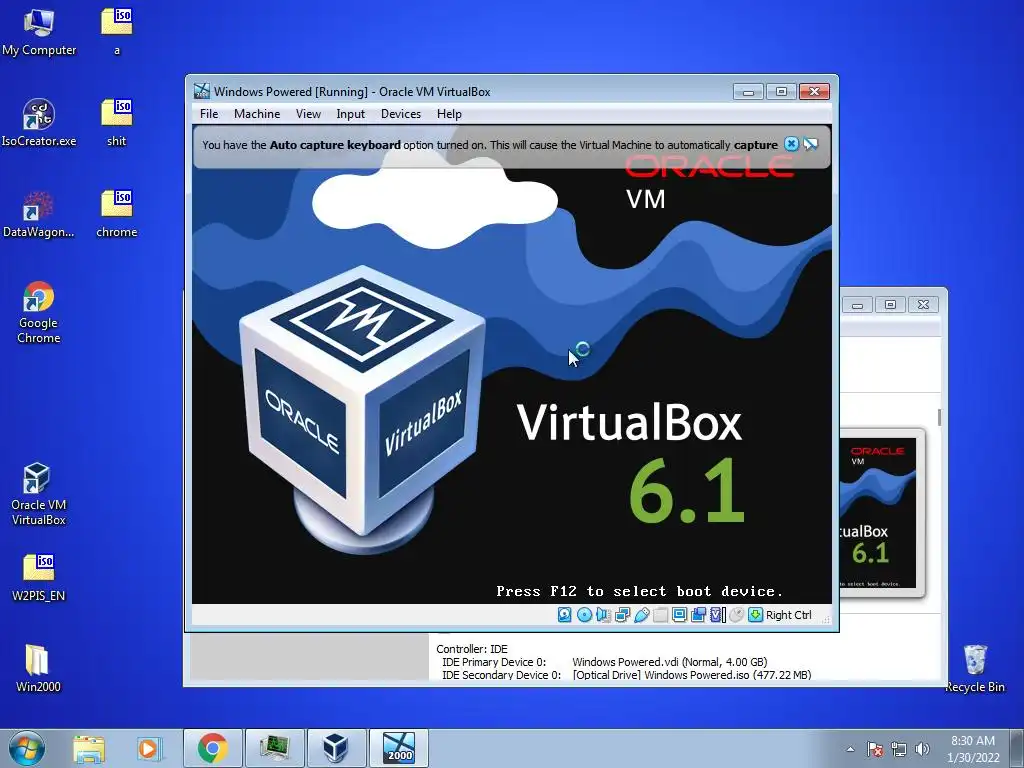Maximize the background VirtualBox Manager window
1024x768 pixels.
890,304
